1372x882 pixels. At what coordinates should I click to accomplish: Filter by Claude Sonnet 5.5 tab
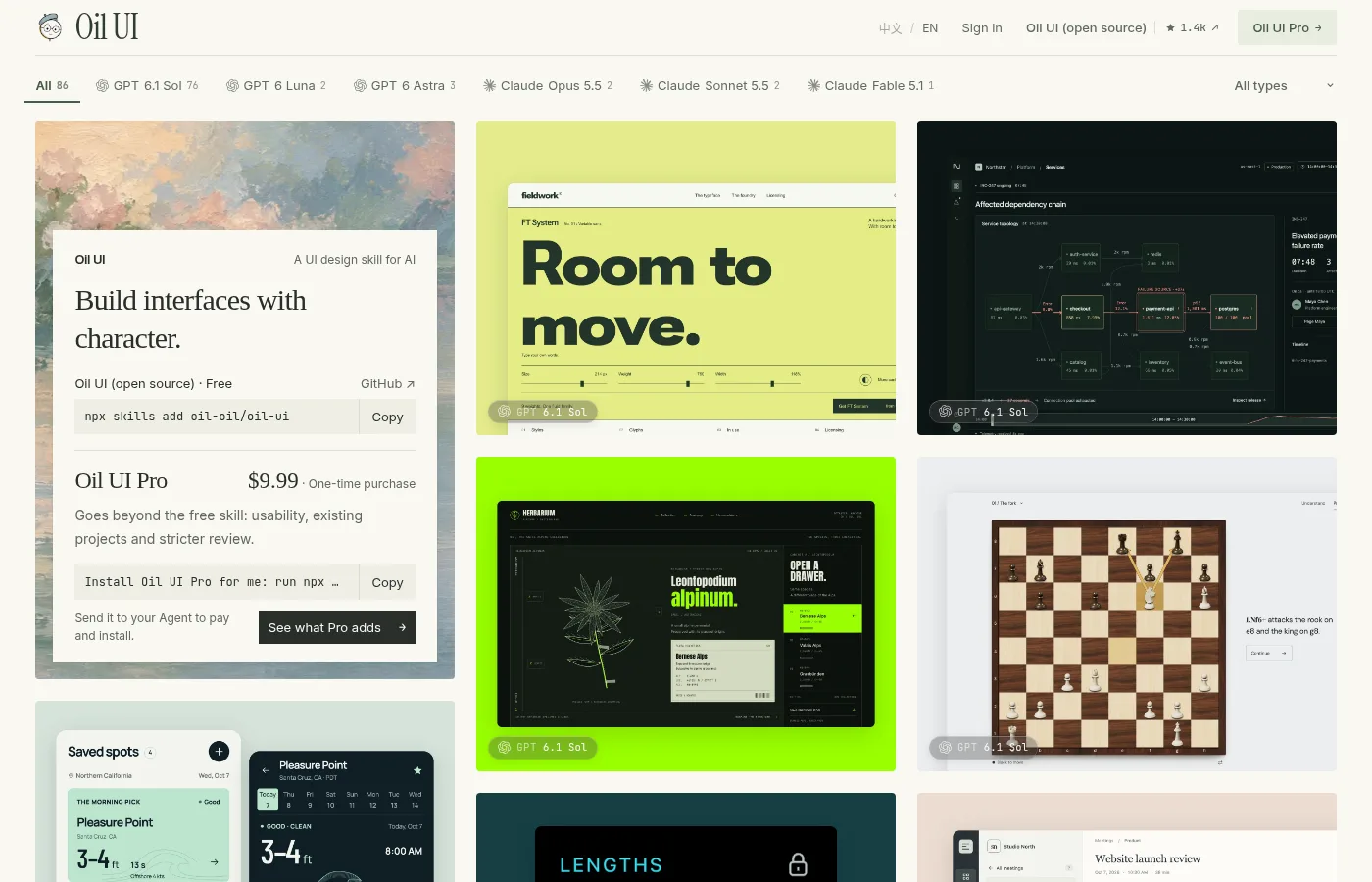coord(710,86)
